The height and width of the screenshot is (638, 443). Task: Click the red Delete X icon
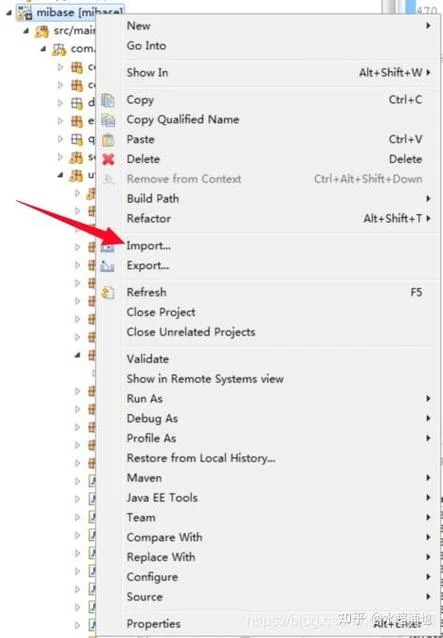(108, 160)
